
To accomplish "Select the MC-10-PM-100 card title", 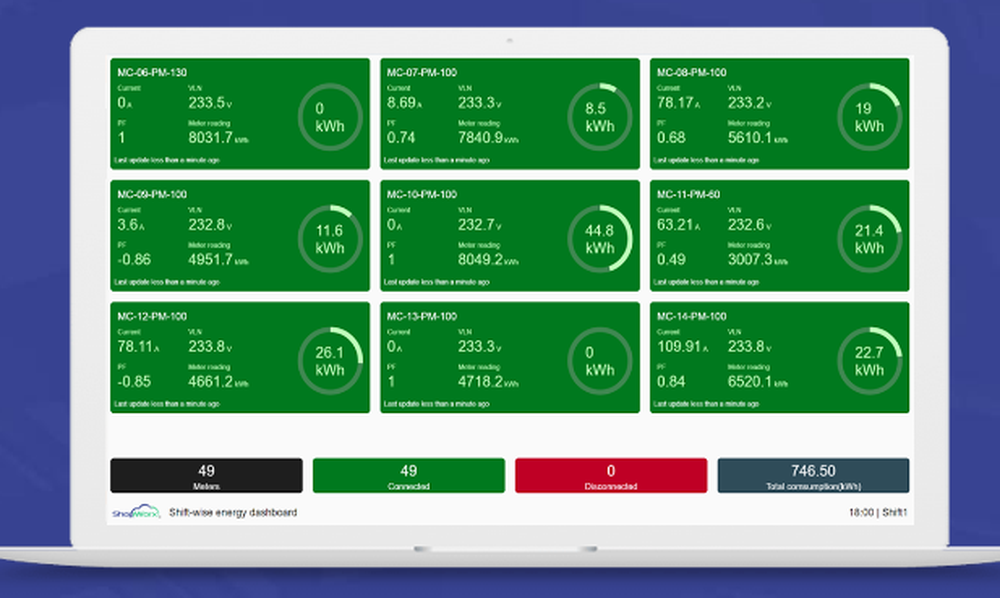I will pos(422,194).
